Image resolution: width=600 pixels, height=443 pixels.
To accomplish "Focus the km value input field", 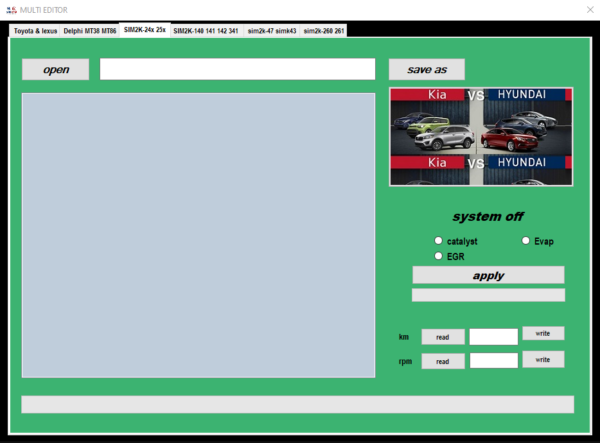I will click(494, 337).
